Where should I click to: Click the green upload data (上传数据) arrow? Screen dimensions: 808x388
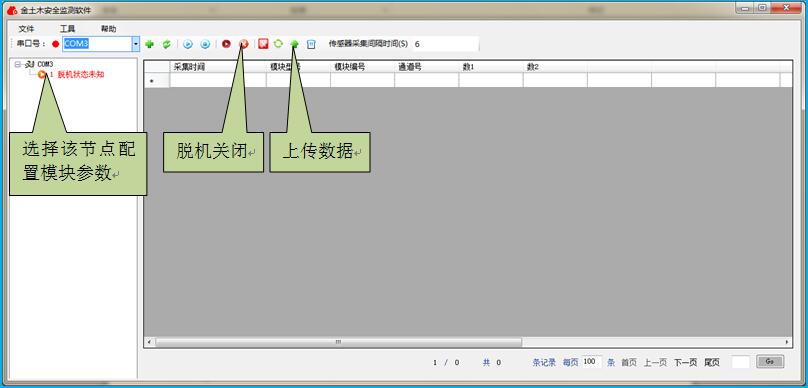click(x=295, y=44)
